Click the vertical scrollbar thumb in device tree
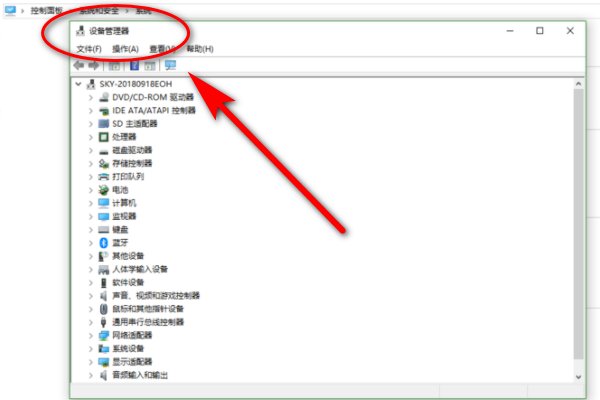Image resolution: width=600 pixels, height=400 pixels. pyautogui.click(x=578, y=224)
